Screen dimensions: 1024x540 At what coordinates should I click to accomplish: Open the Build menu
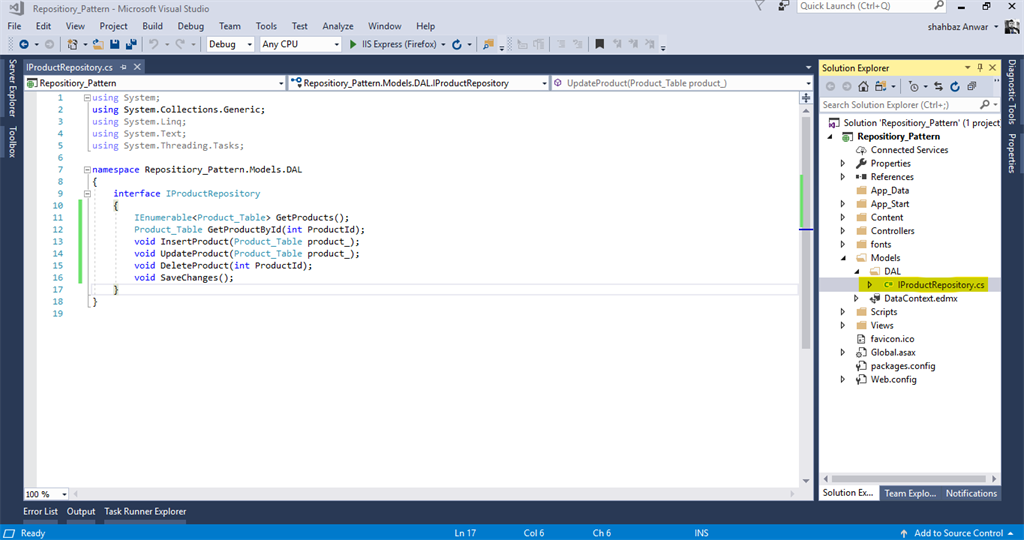[152, 26]
